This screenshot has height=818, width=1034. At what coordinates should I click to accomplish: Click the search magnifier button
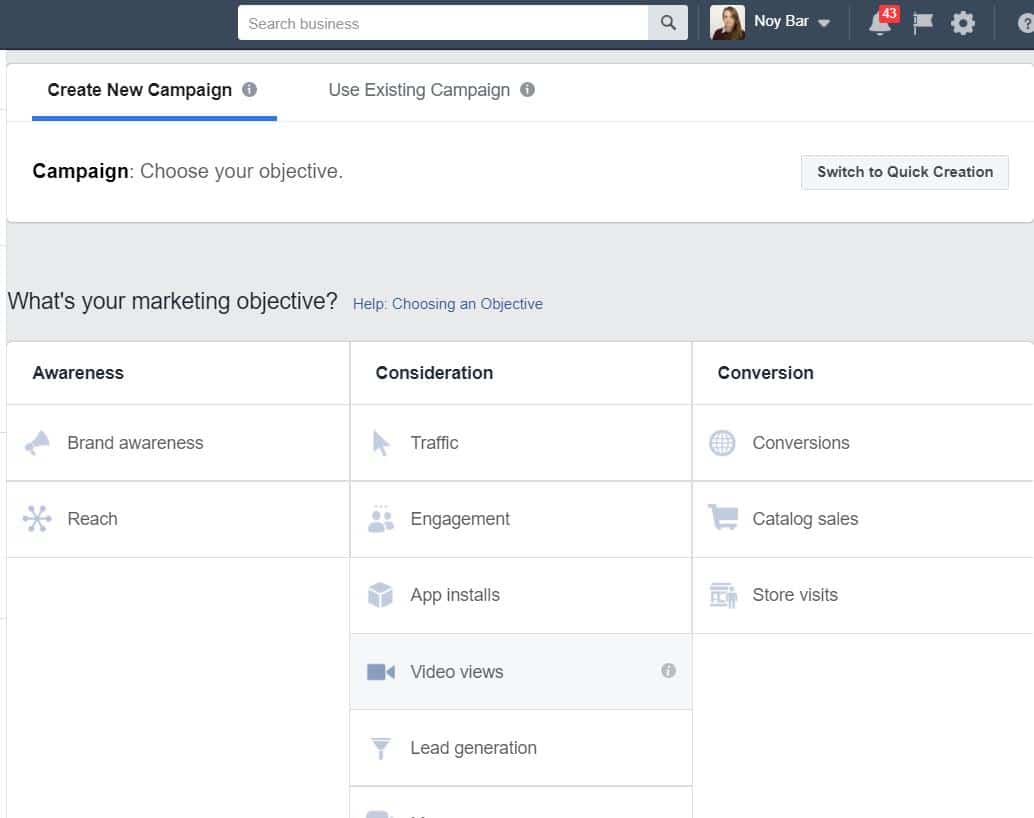pos(667,23)
